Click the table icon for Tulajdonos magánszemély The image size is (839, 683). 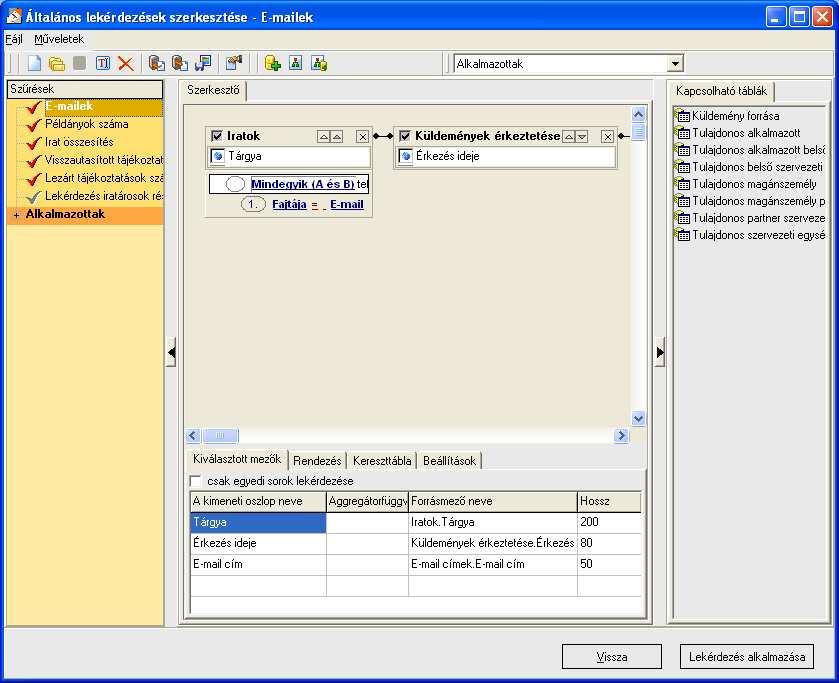682,184
